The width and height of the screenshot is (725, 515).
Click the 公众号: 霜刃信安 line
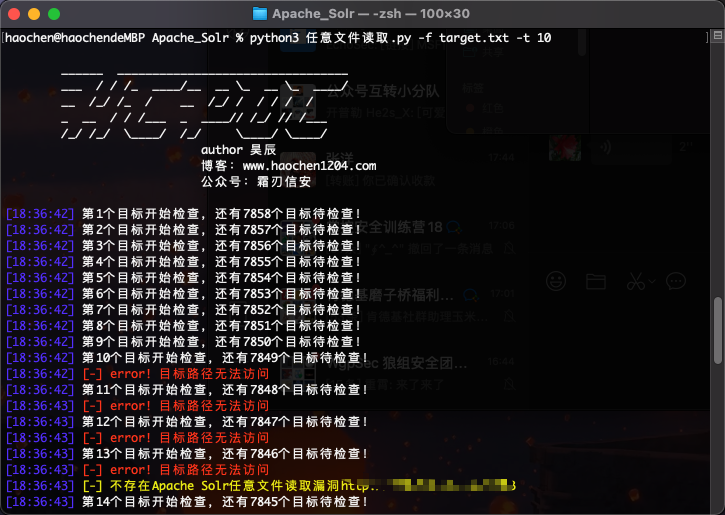[x=256, y=182]
